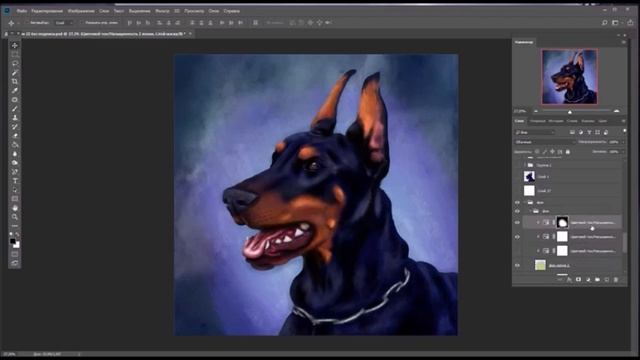Select the Lasso tool
Image resolution: width=640 pixels, height=360 pixels.
point(15,63)
